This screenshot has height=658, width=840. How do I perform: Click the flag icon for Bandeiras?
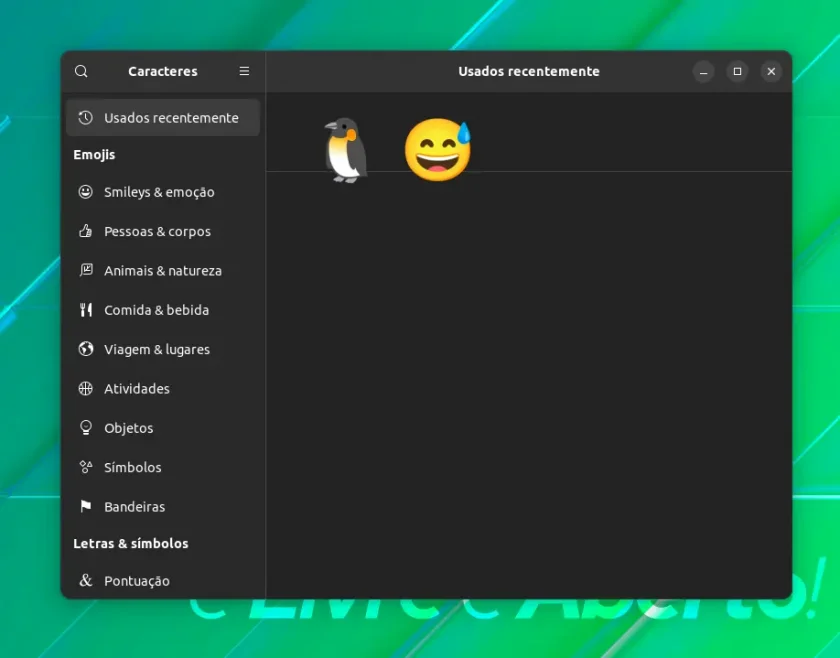[86, 506]
